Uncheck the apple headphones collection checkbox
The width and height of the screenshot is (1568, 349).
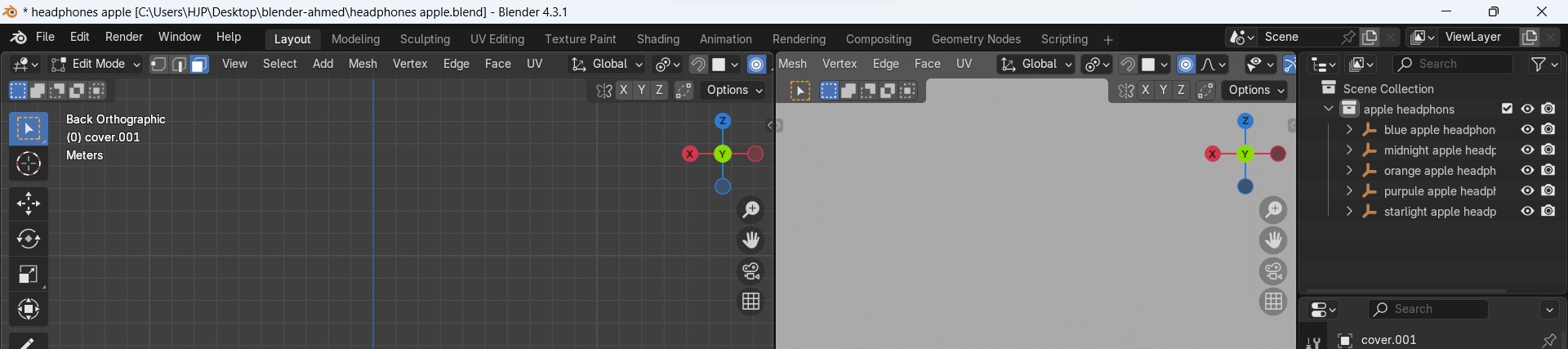coord(1507,109)
